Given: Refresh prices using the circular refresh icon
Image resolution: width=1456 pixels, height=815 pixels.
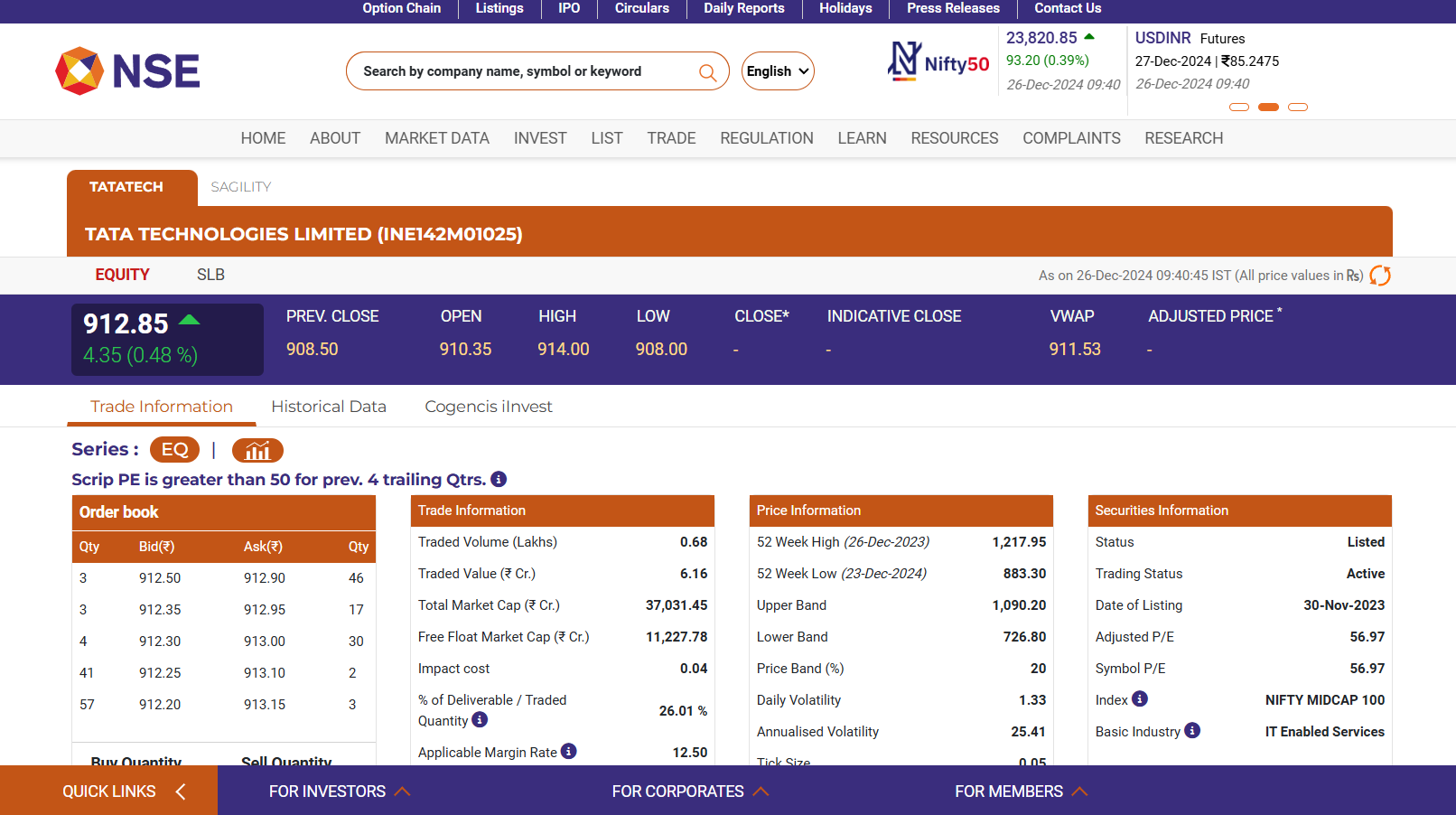Looking at the screenshot, I should (1380, 276).
